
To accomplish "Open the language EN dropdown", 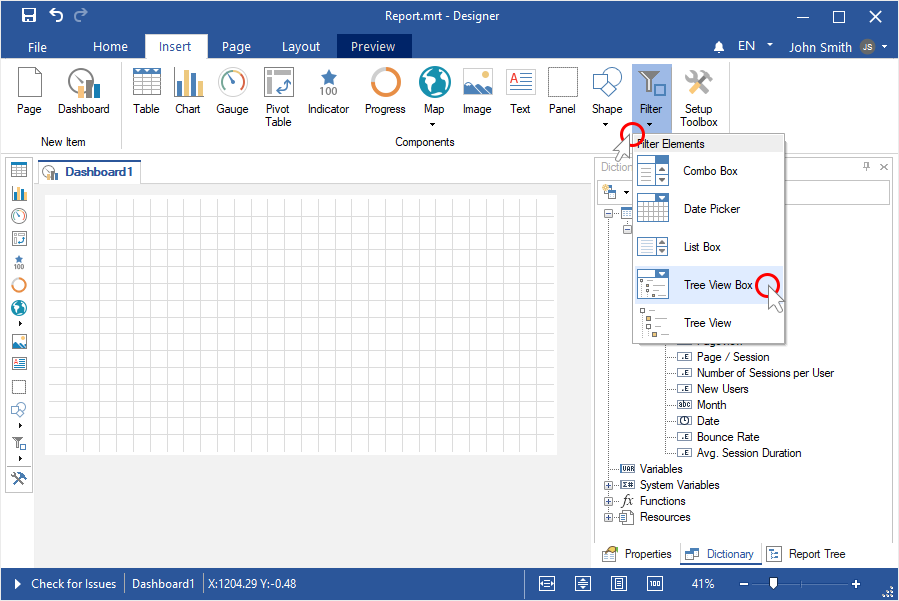I will tap(770, 45).
